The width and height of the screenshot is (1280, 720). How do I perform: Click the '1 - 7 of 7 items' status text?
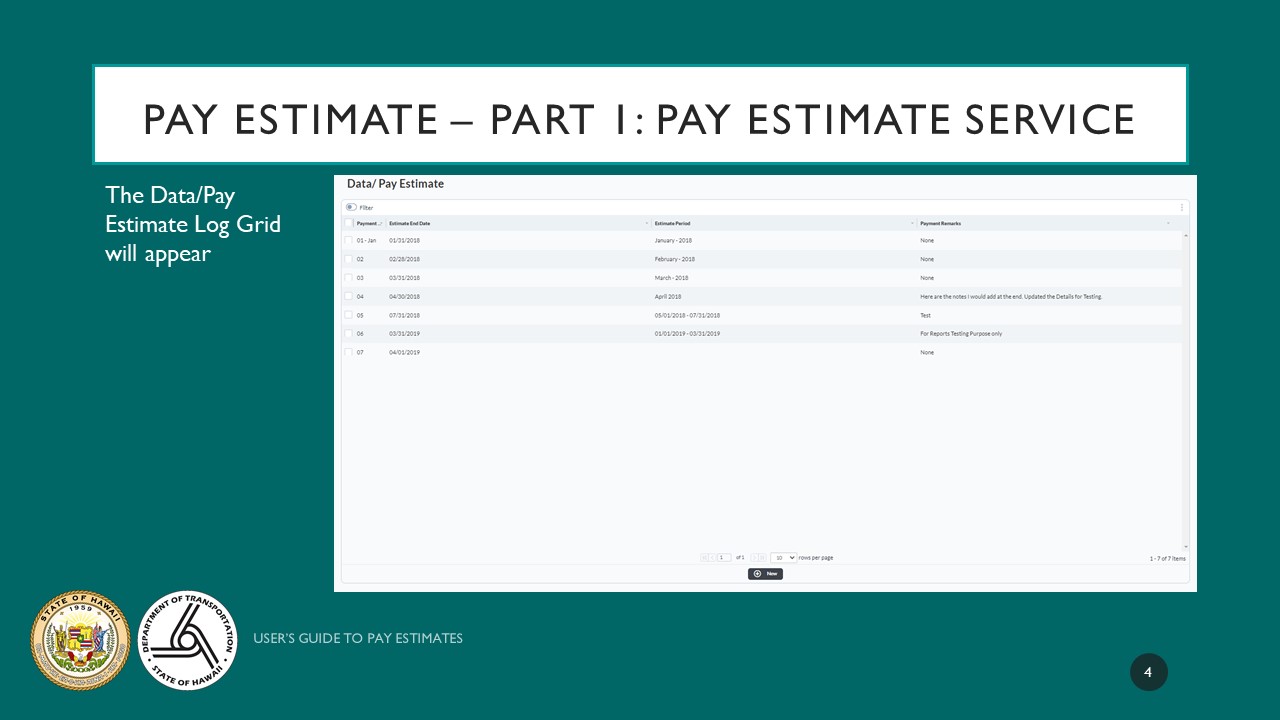1167,558
